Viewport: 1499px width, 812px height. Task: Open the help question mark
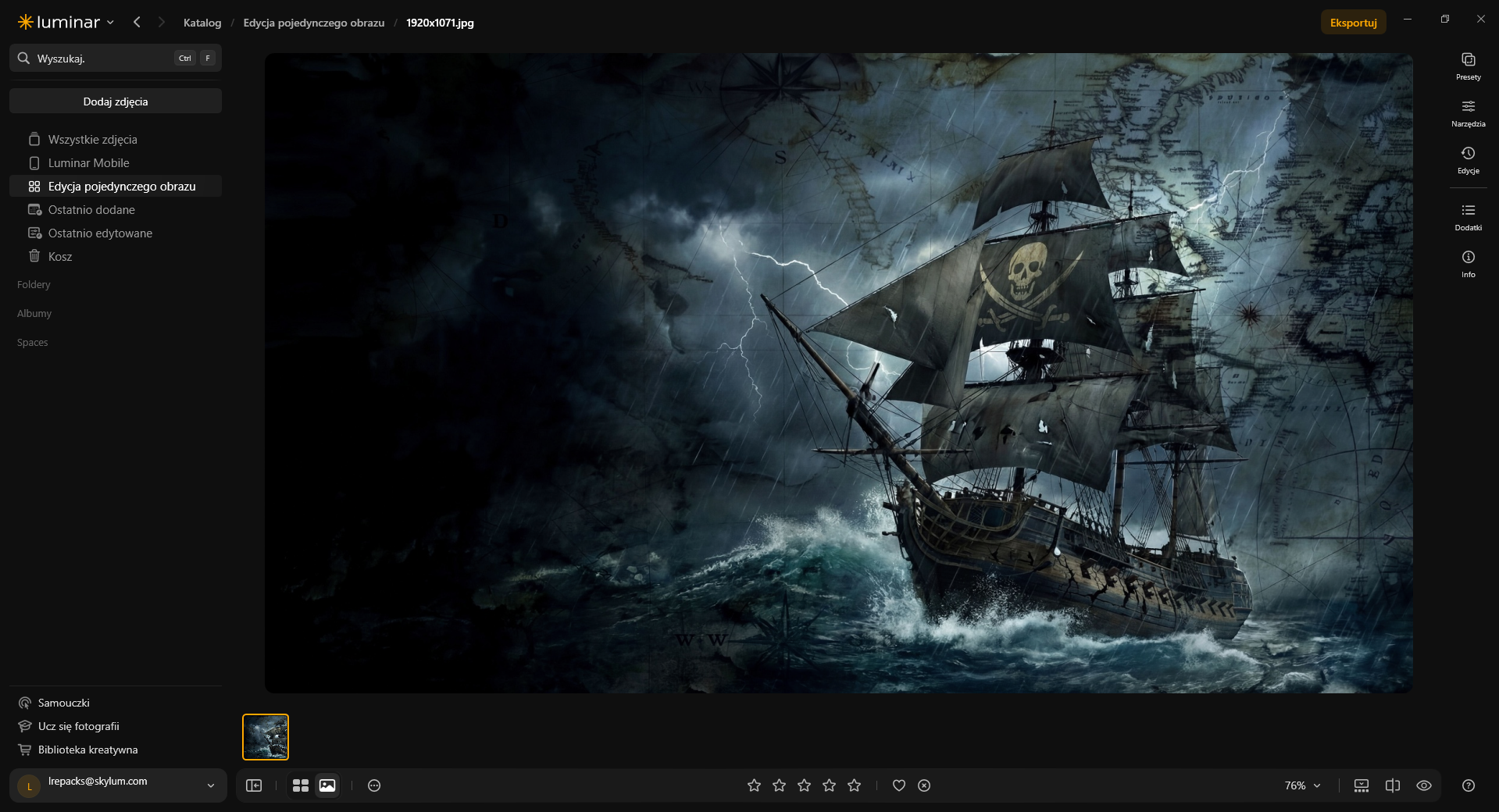tap(1469, 785)
